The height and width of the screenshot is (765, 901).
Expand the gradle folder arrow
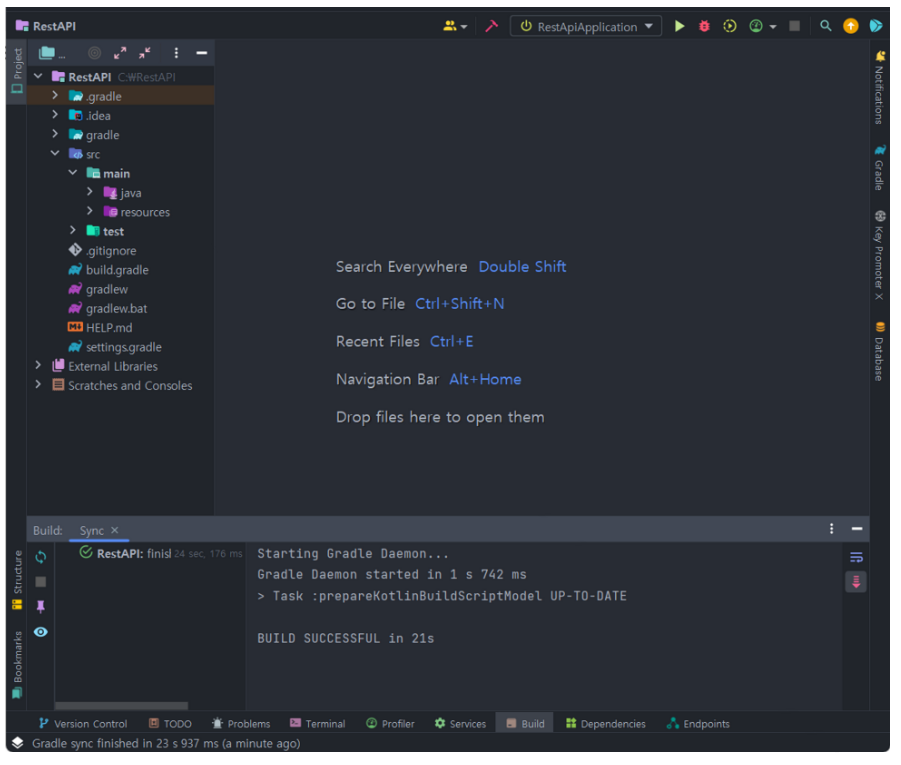tap(56, 134)
